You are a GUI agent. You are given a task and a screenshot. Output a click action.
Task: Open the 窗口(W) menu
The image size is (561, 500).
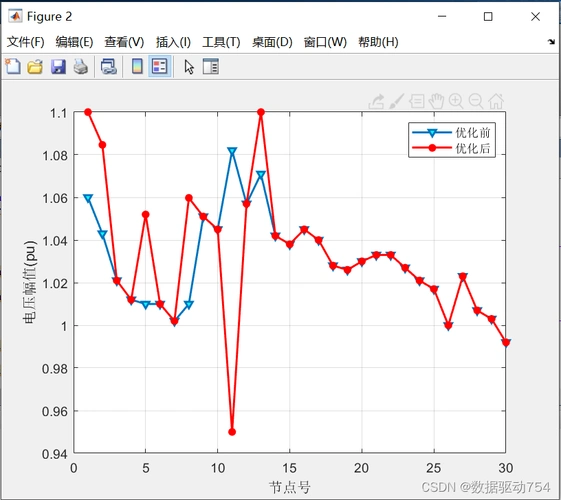[x=325, y=42]
